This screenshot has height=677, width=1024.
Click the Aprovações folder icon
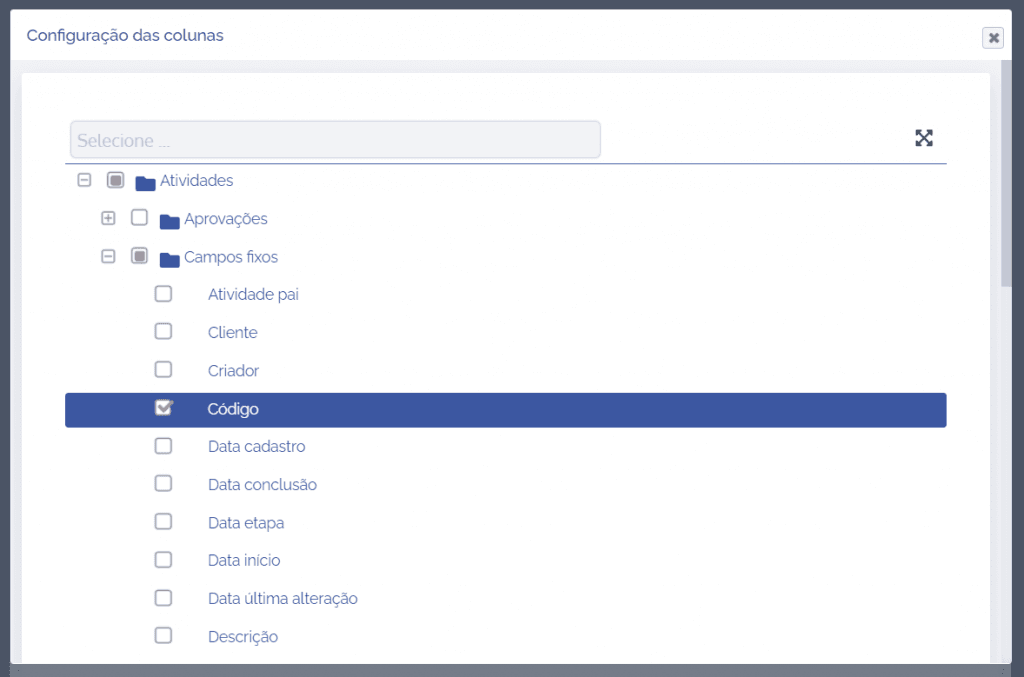(169, 221)
